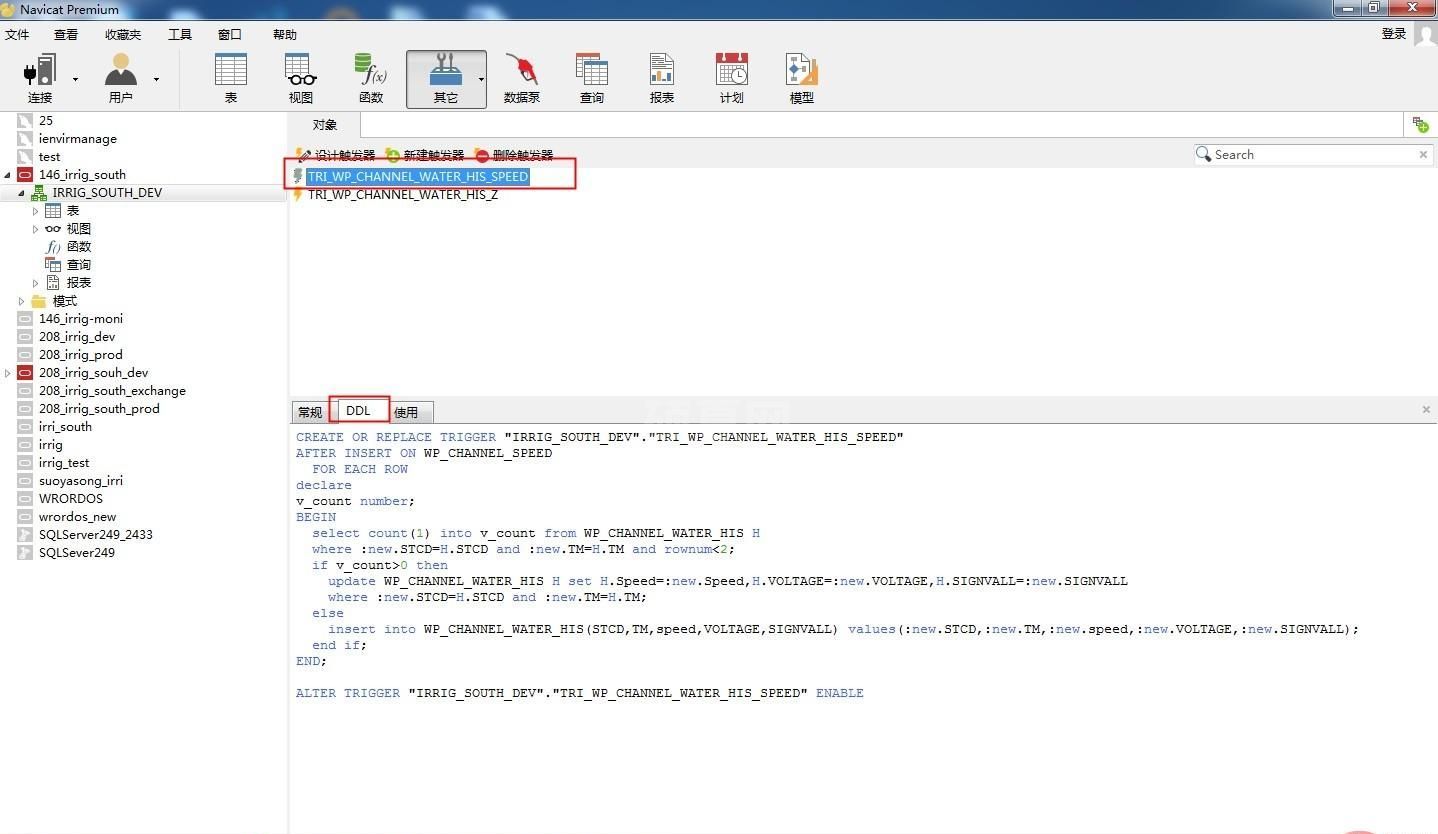Viewport: 1438px width, 834px height.
Task: Open the 工具 menu
Action: tap(180, 34)
